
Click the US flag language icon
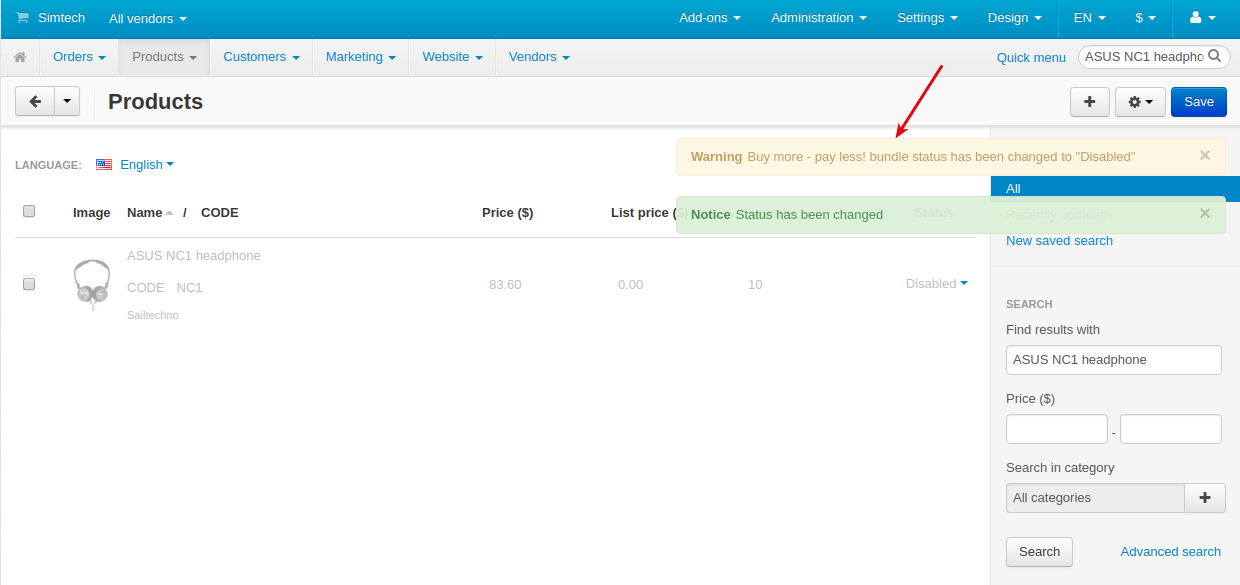click(x=104, y=164)
